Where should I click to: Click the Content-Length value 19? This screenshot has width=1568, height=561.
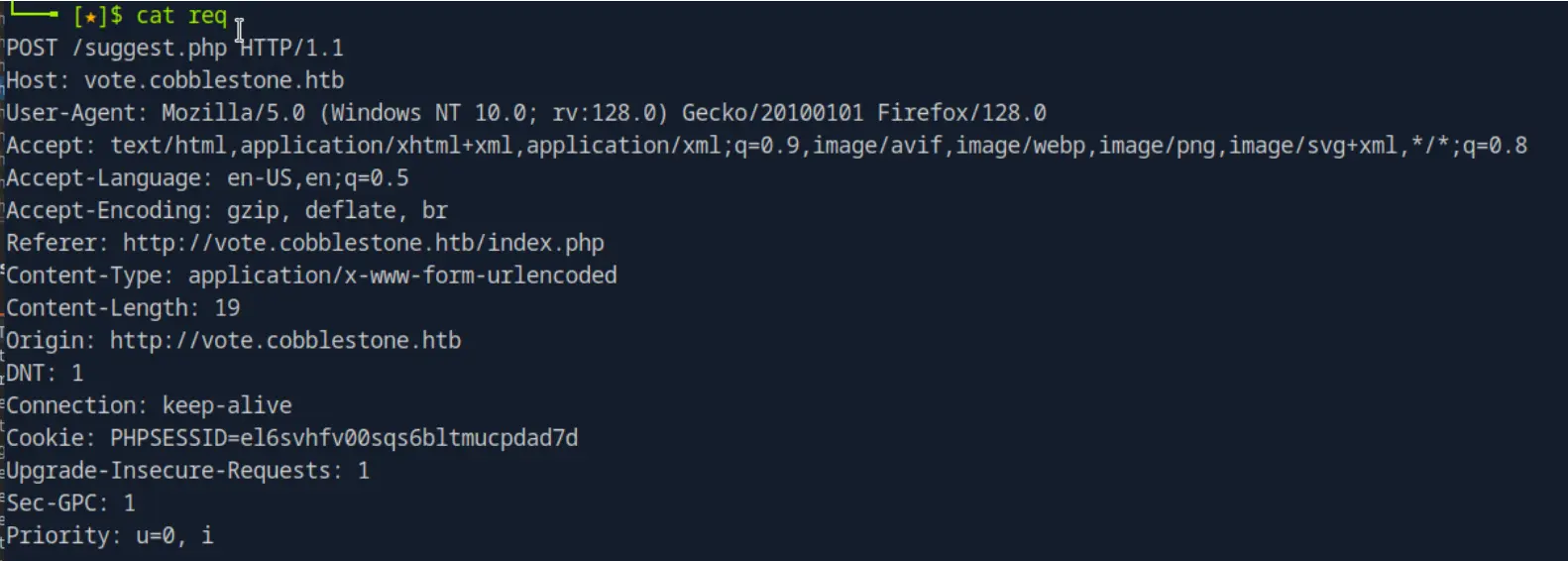(x=227, y=308)
